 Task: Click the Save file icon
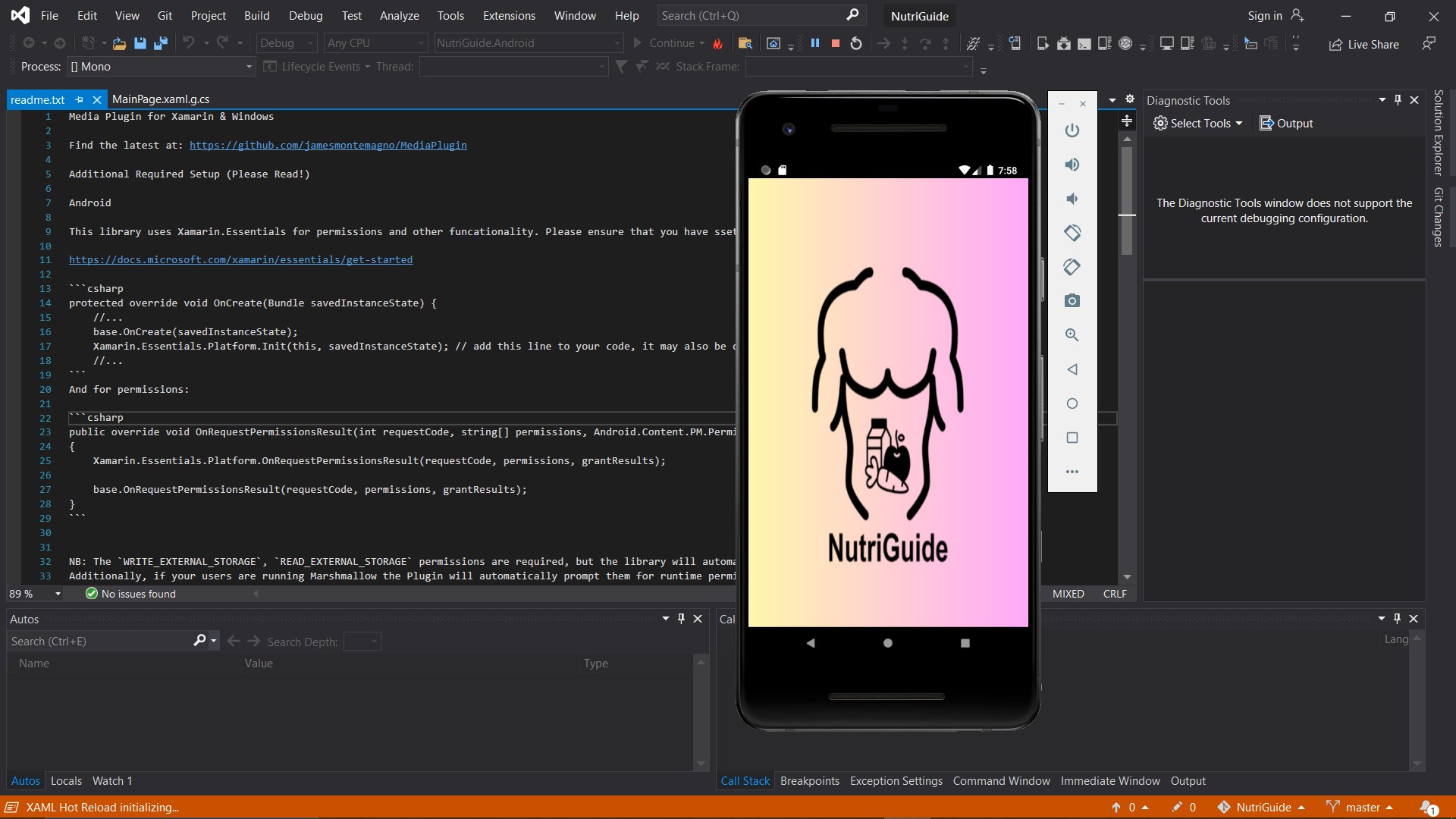pos(140,43)
